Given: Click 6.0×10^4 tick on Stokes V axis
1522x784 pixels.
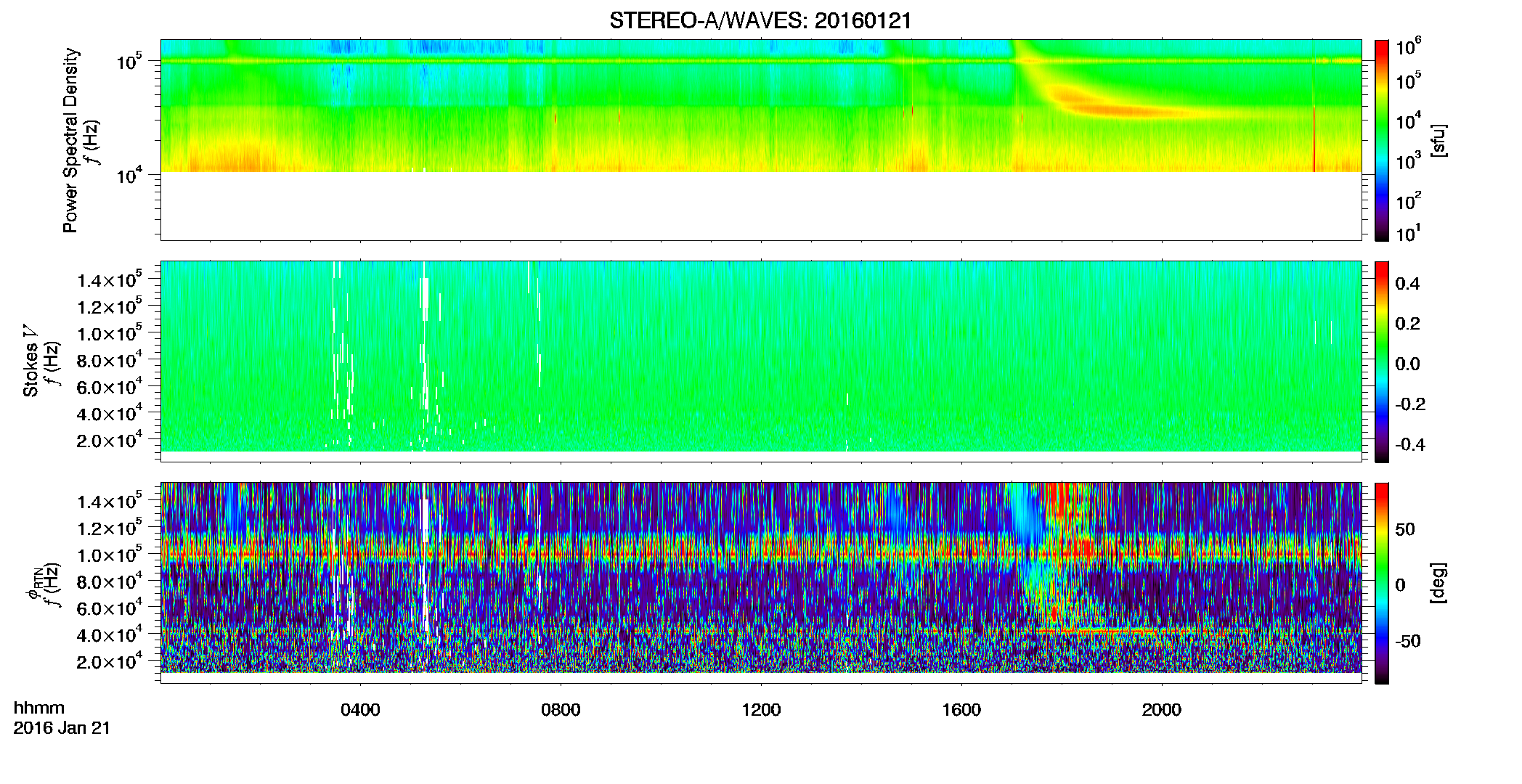Looking at the screenshot, I should click(x=110, y=386).
